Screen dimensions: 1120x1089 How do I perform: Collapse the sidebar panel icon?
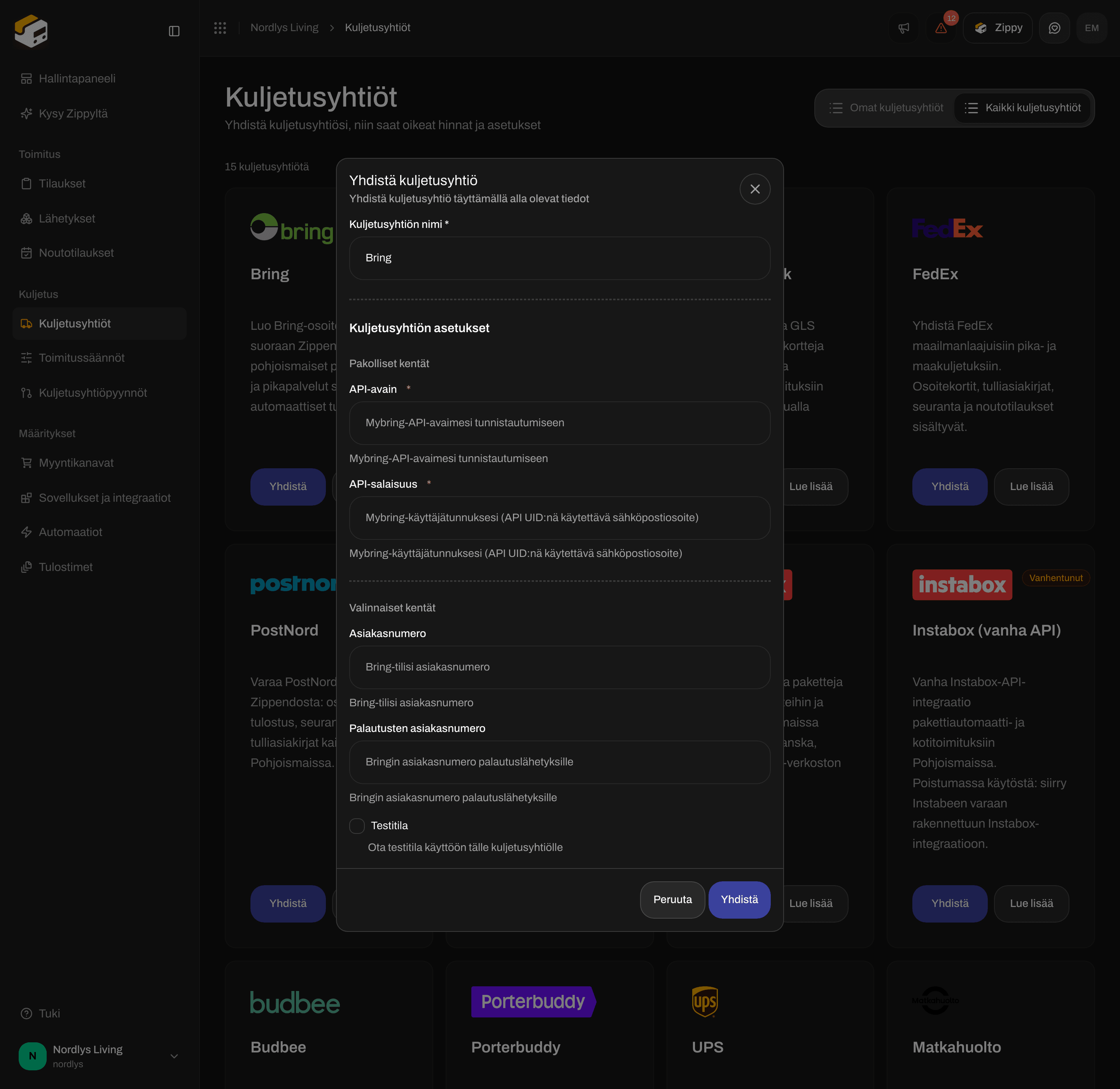(175, 31)
